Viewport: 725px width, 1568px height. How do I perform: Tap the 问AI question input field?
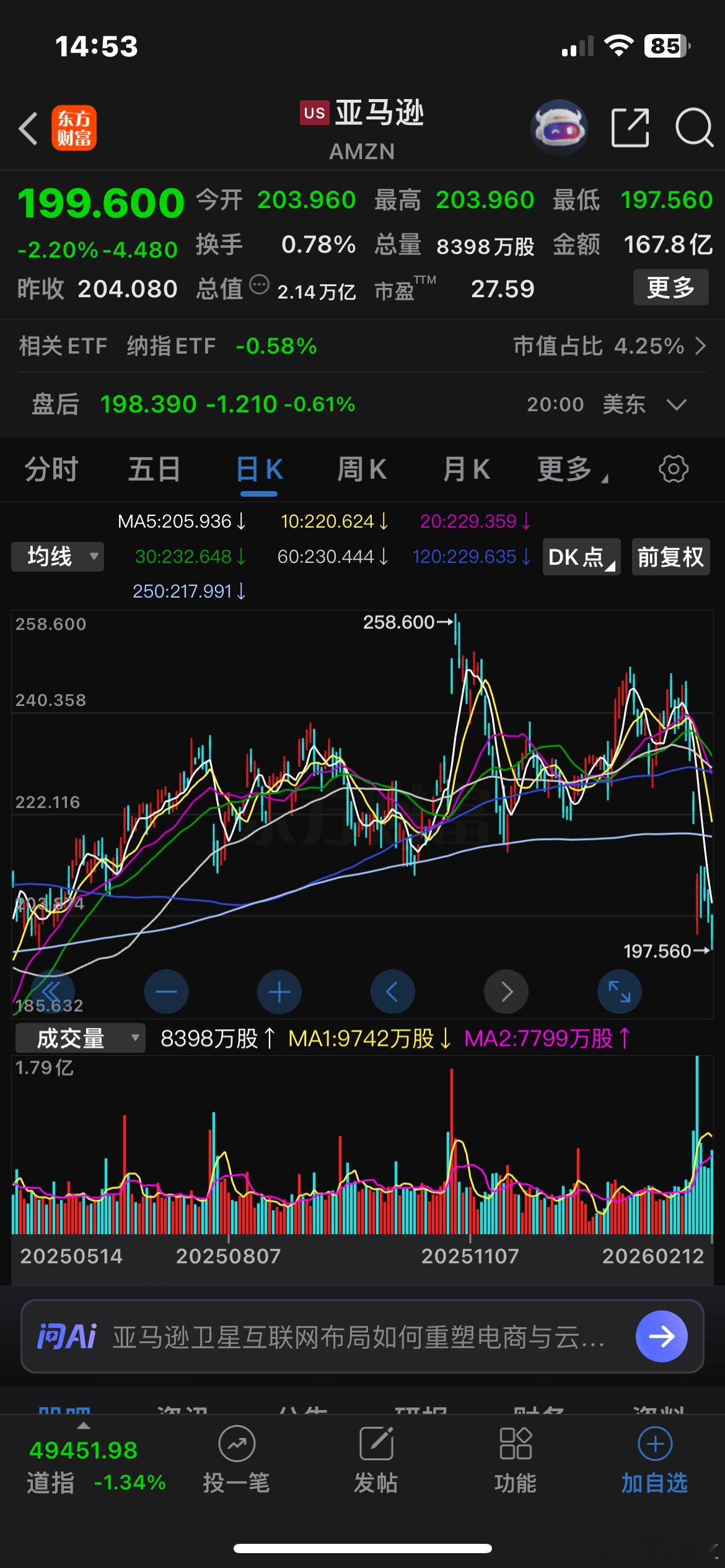tap(362, 1336)
